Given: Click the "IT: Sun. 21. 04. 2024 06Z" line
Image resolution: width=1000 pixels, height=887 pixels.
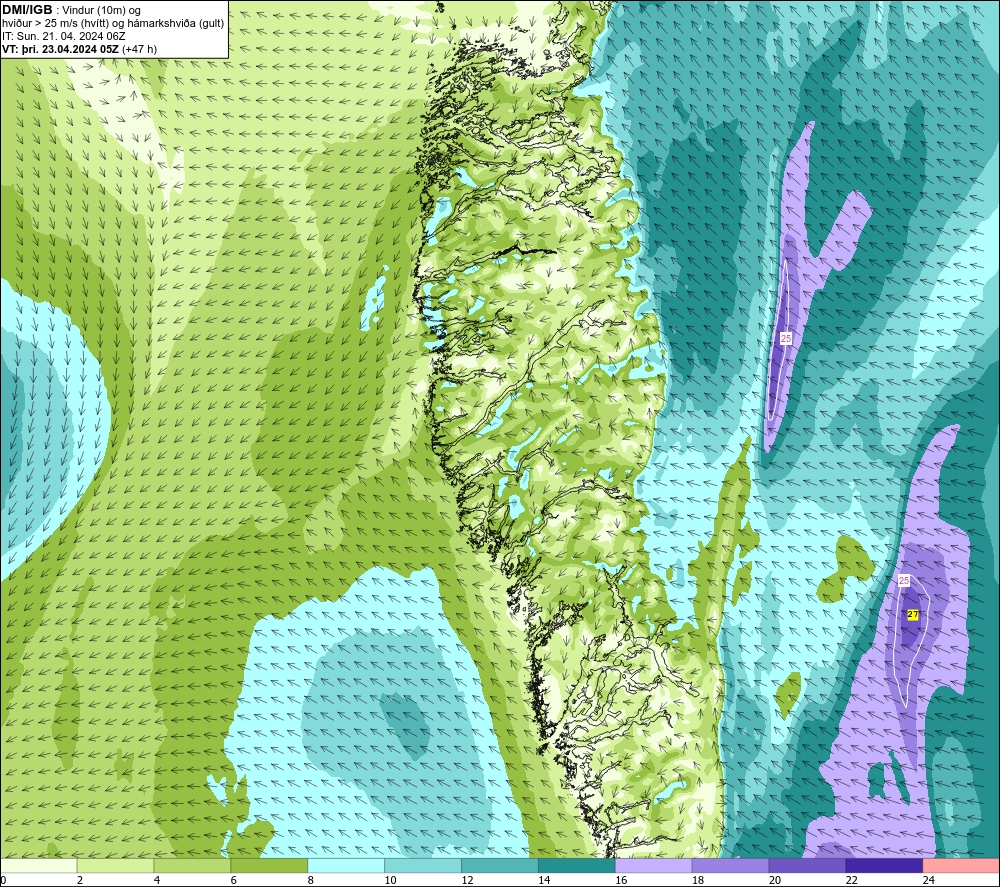Looking at the screenshot, I should point(64,36).
